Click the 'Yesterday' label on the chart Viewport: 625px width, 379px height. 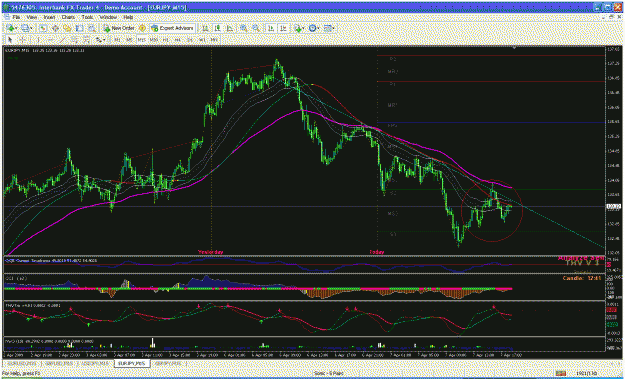coord(210,252)
